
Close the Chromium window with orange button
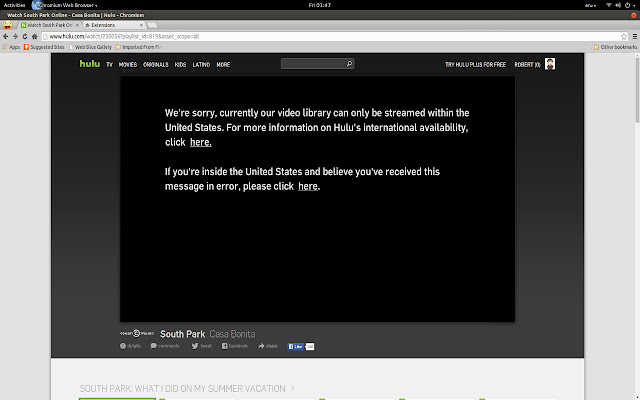pos(634,15)
